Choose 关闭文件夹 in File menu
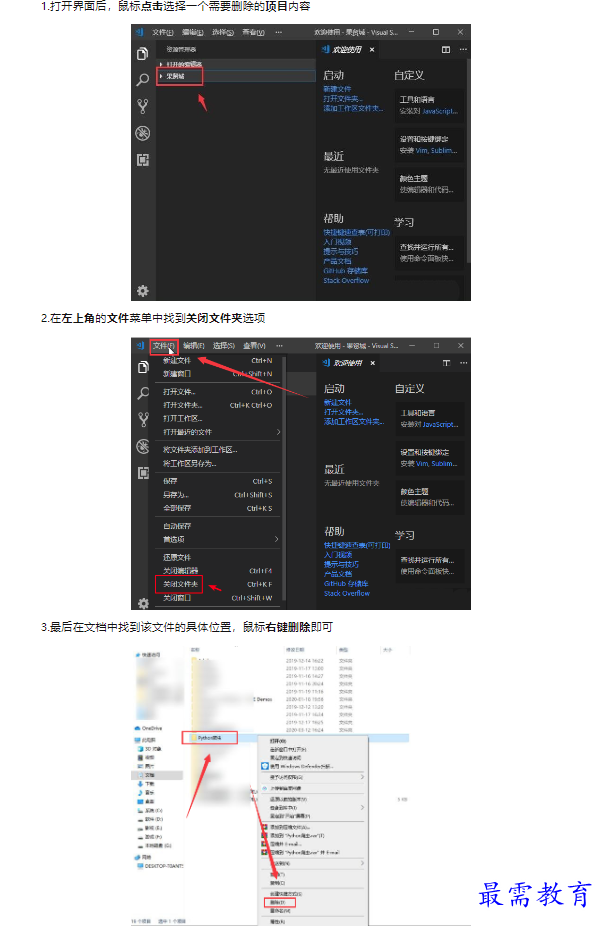This screenshot has height=926, width=600. tap(219, 584)
